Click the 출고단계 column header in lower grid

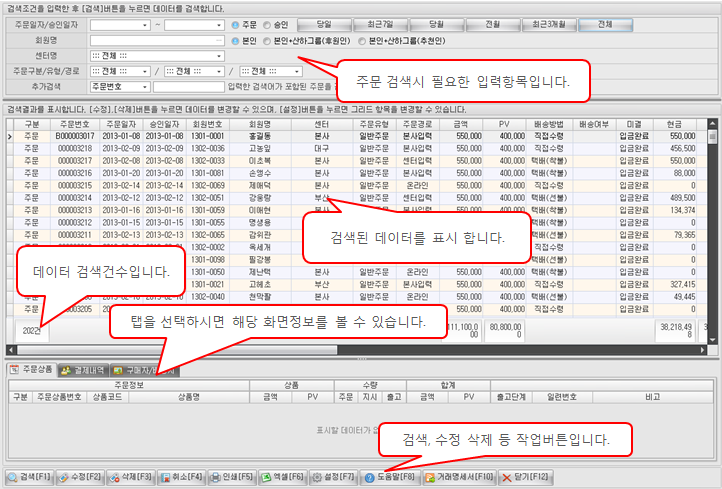pyautogui.click(x=511, y=397)
